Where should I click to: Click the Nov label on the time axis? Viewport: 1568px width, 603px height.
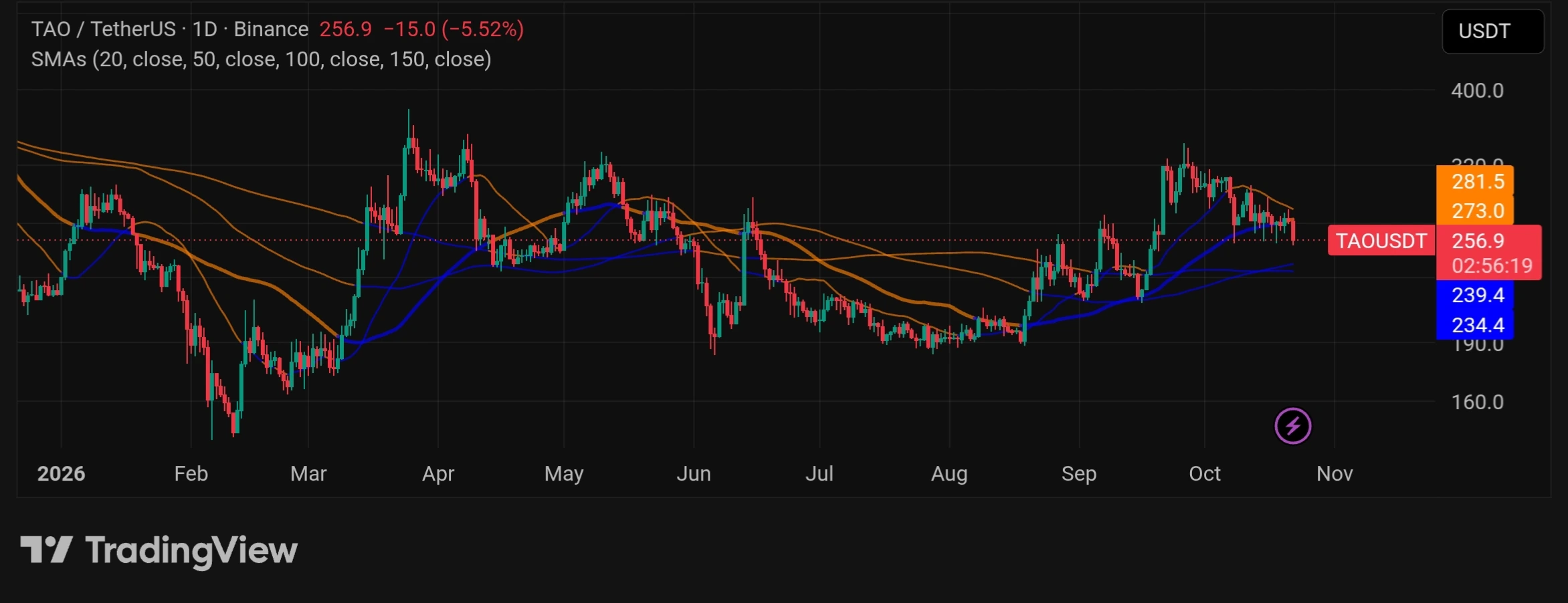tap(1335, 474)
